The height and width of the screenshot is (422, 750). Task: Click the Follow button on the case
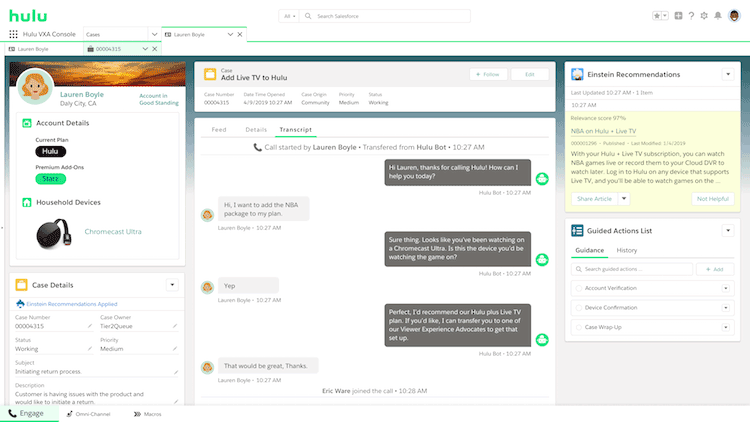489,74
